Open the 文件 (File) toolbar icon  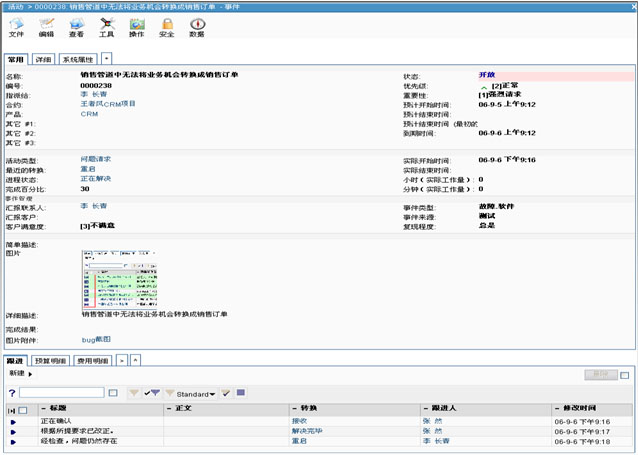pos(17,25)
